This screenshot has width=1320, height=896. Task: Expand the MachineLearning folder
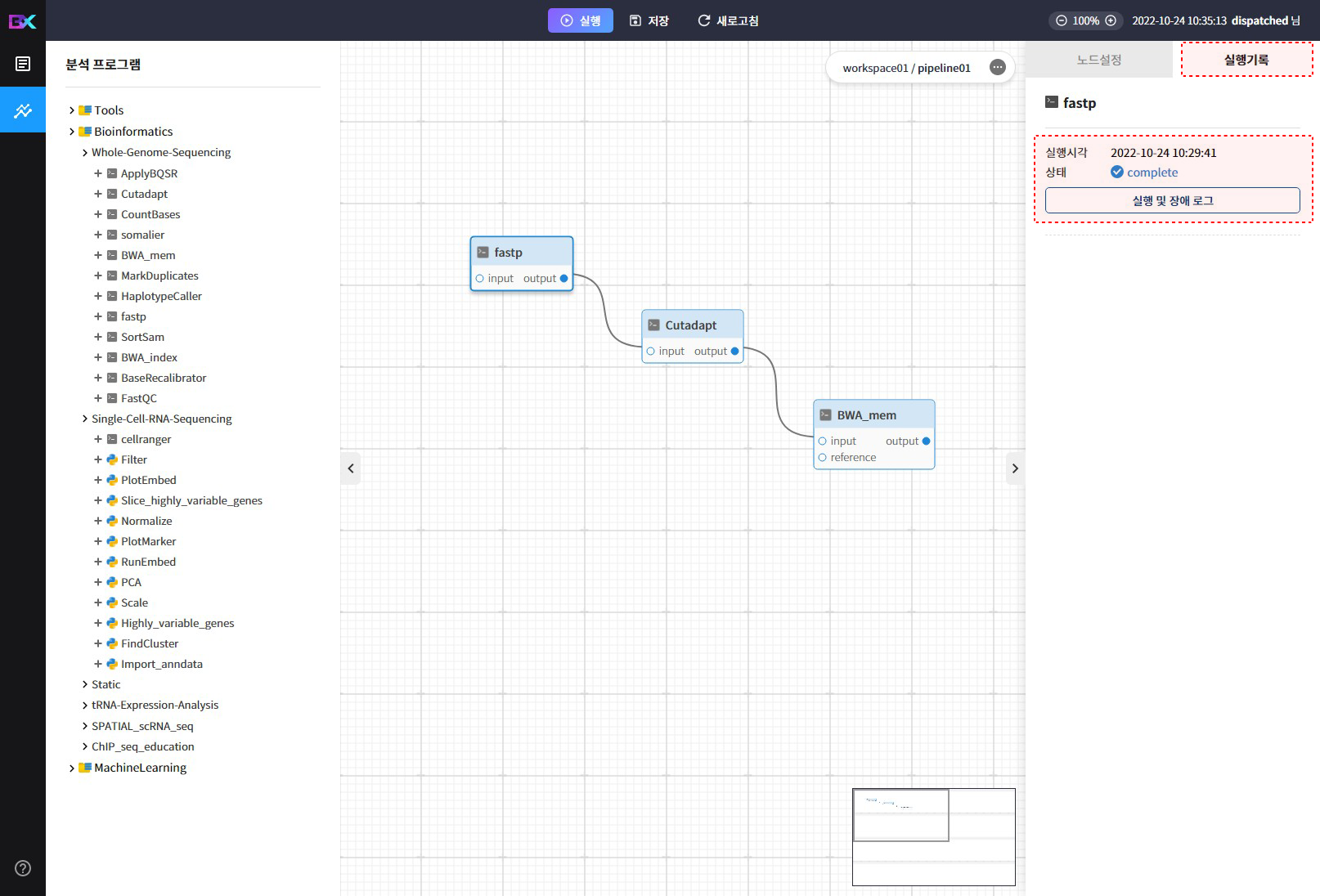(72, 768)
